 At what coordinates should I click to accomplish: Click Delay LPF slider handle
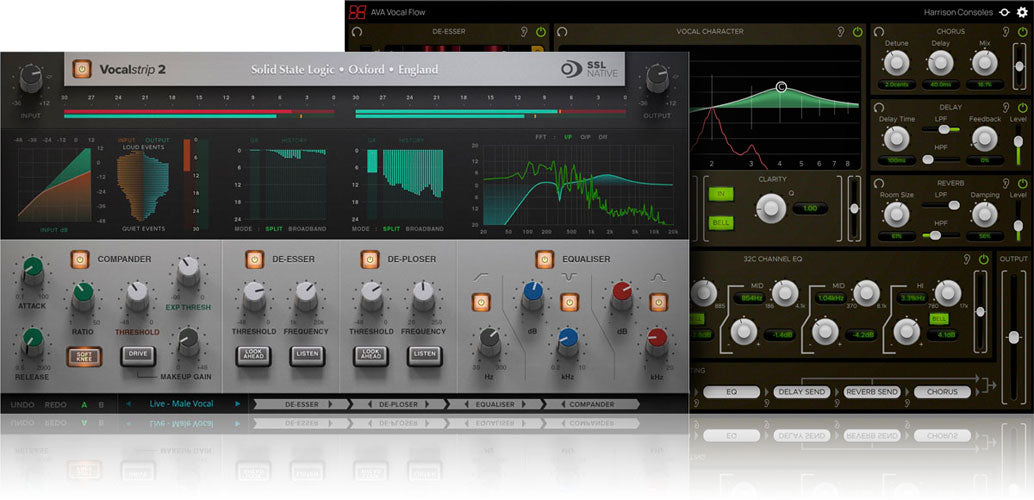pos(944,129)
